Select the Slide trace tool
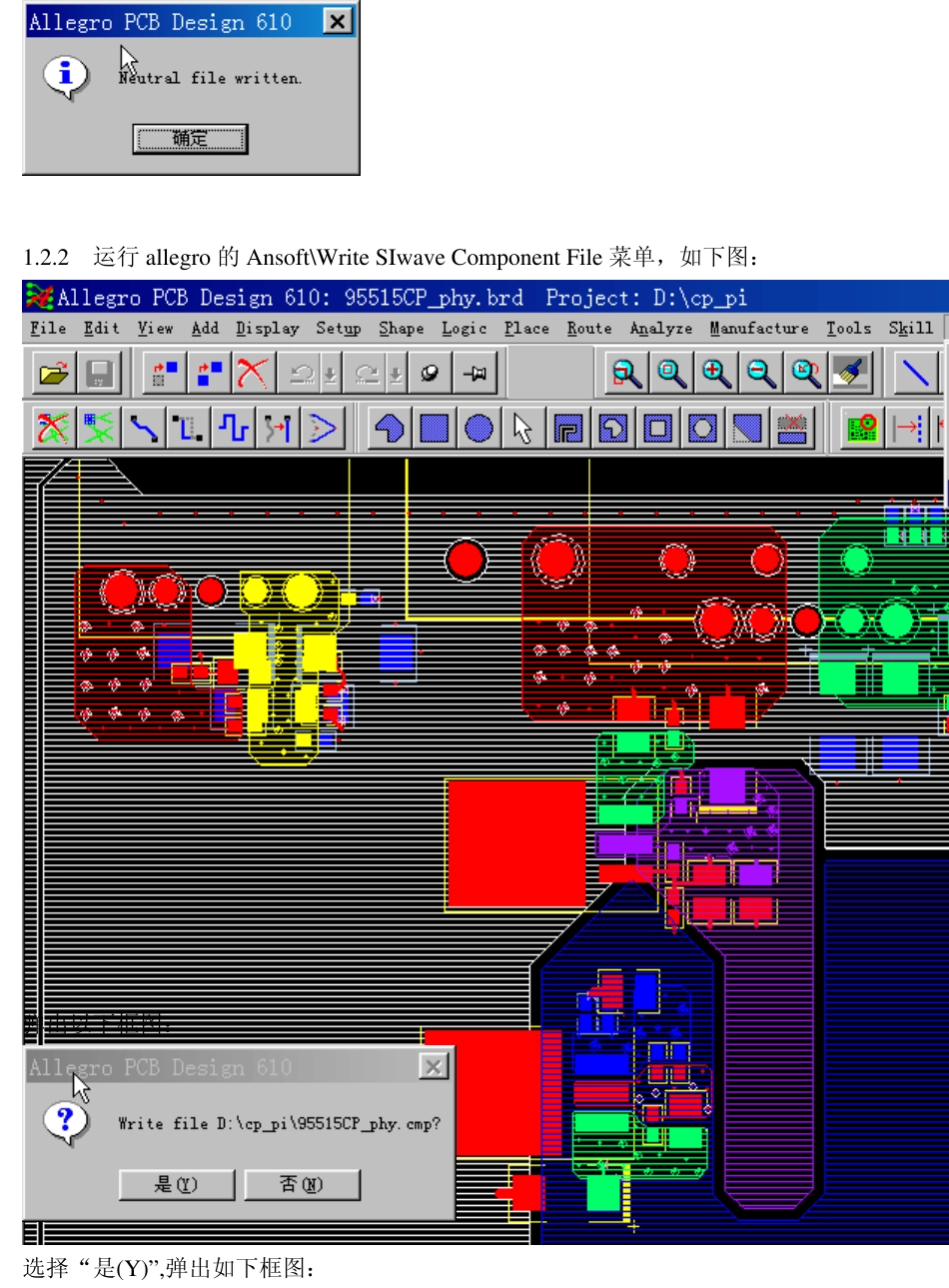The width and height of the screenshot is (949, 1288). [188, 429]
